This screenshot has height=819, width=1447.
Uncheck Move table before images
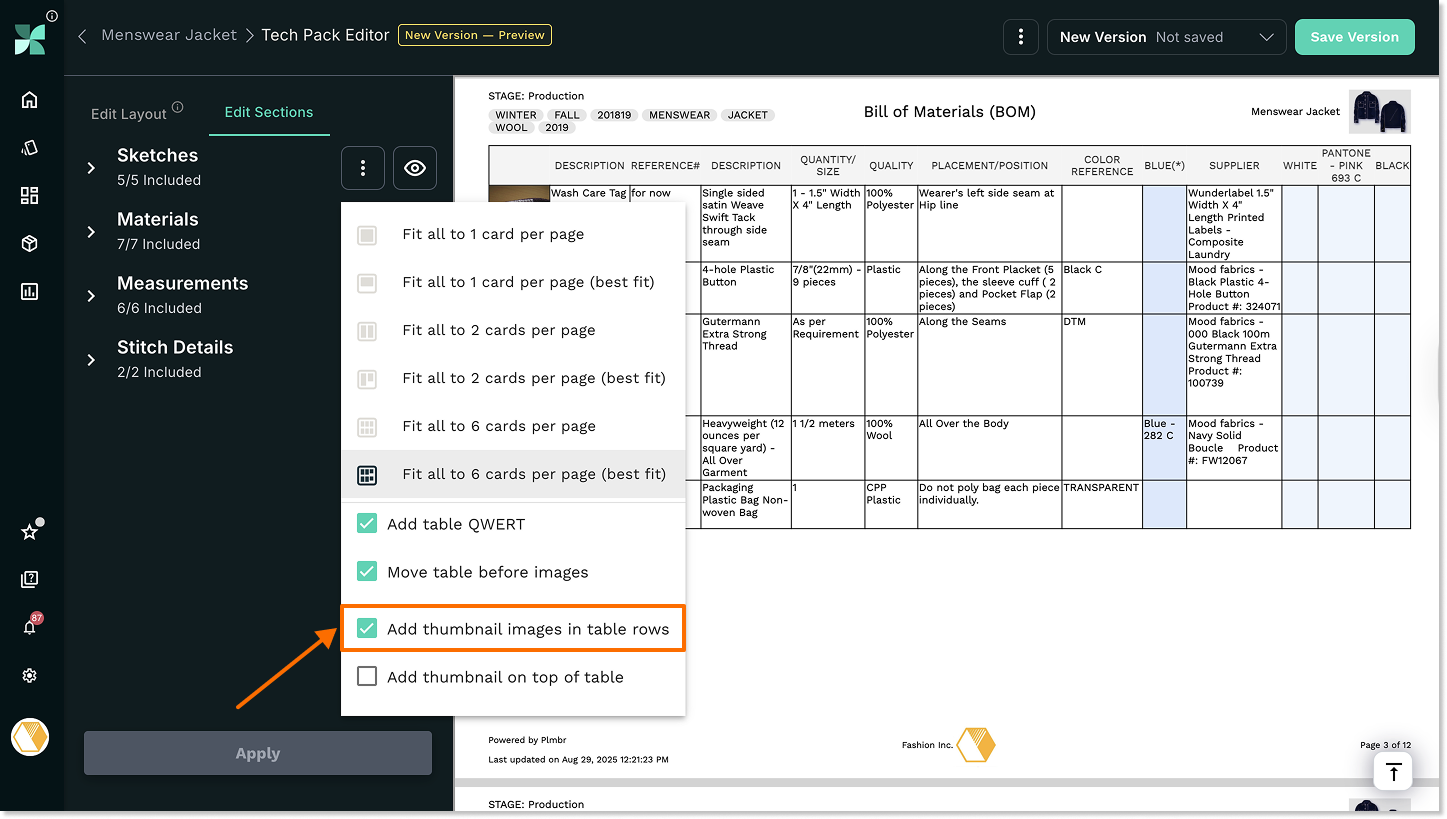[x=367, y=572]
